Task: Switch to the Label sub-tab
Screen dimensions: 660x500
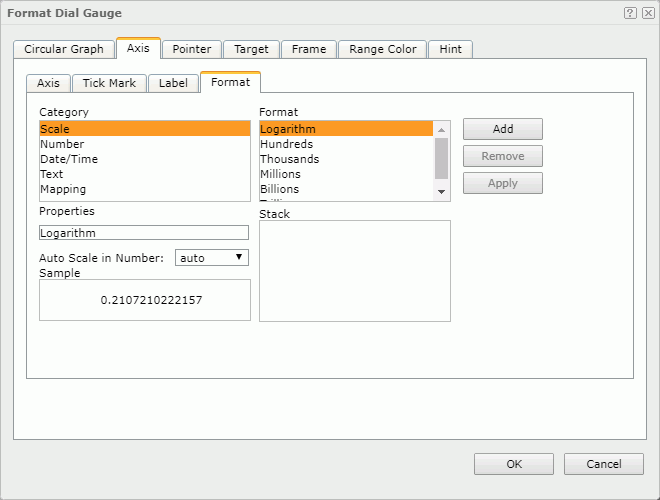Action: pyautogui.click(x=173, y=83)
